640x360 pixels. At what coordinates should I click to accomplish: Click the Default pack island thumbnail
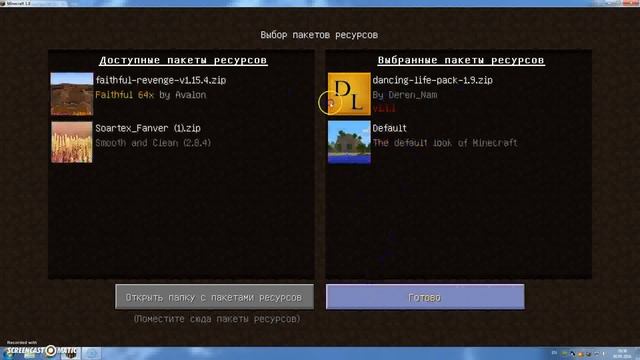point(349,142)
